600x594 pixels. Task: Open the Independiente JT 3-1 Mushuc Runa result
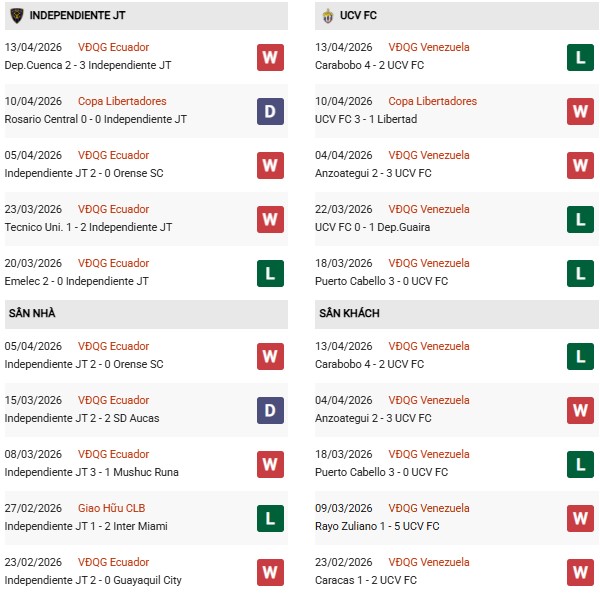[x=85, y=472]
